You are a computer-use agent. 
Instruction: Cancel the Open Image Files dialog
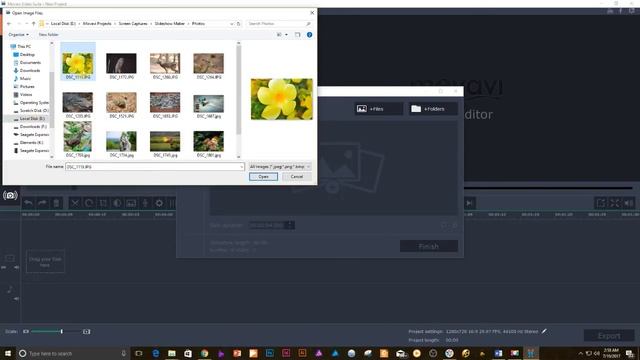[297, 177]
